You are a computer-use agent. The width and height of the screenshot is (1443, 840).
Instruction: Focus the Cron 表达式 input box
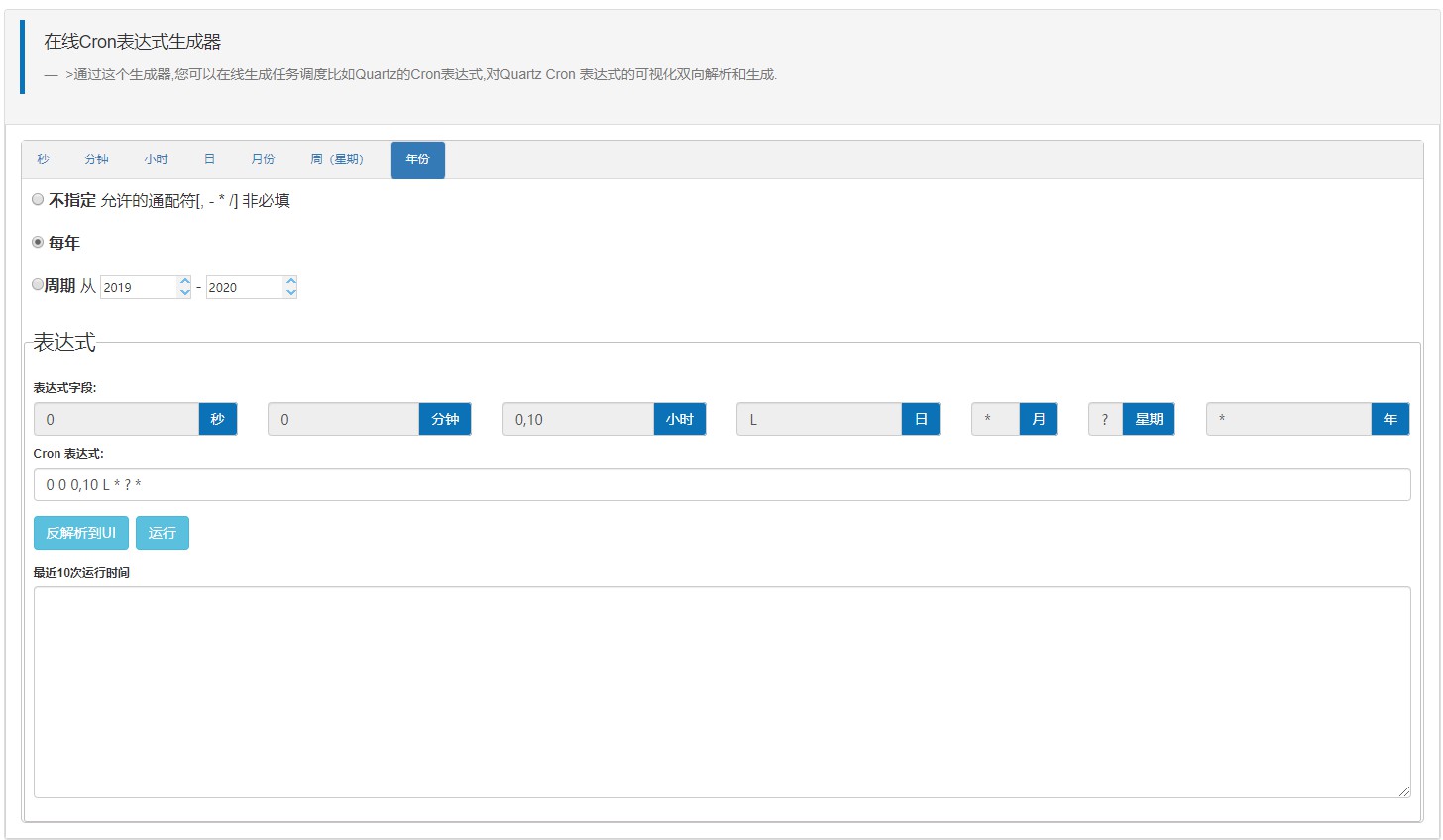point(721,484)
